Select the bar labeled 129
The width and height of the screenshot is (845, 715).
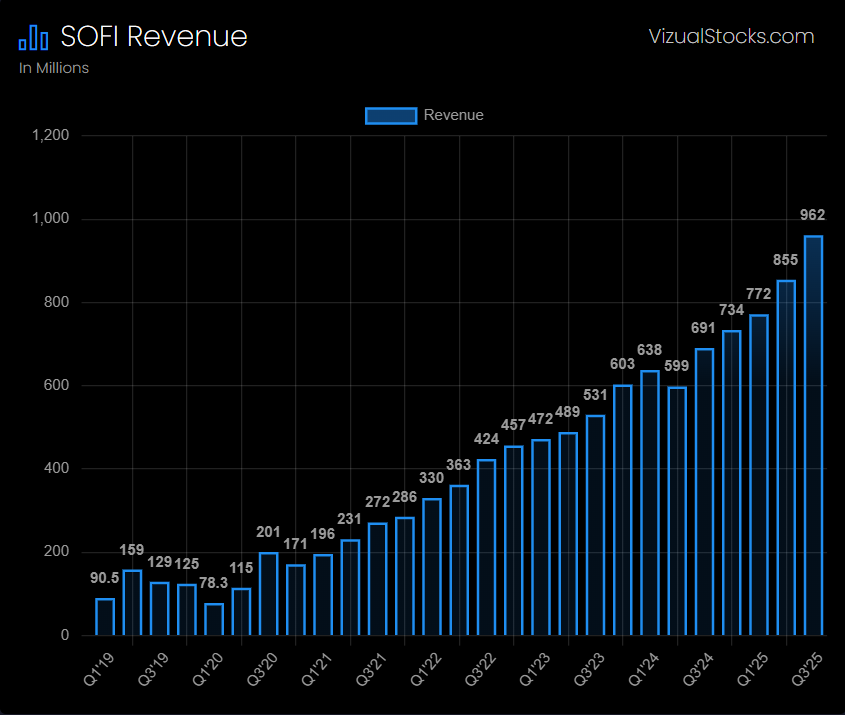(x=160, y=608)
